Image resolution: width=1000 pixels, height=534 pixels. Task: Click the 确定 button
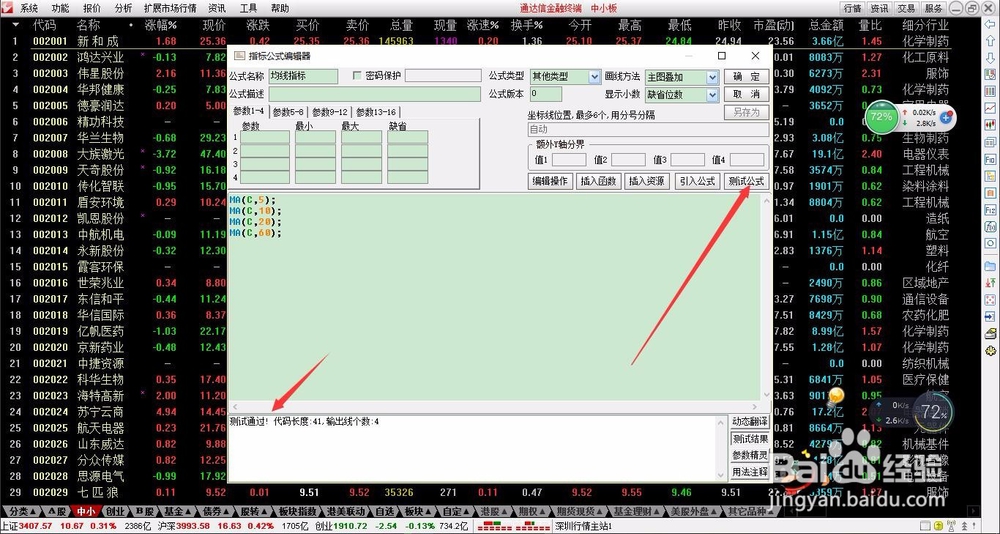[746, 77]
